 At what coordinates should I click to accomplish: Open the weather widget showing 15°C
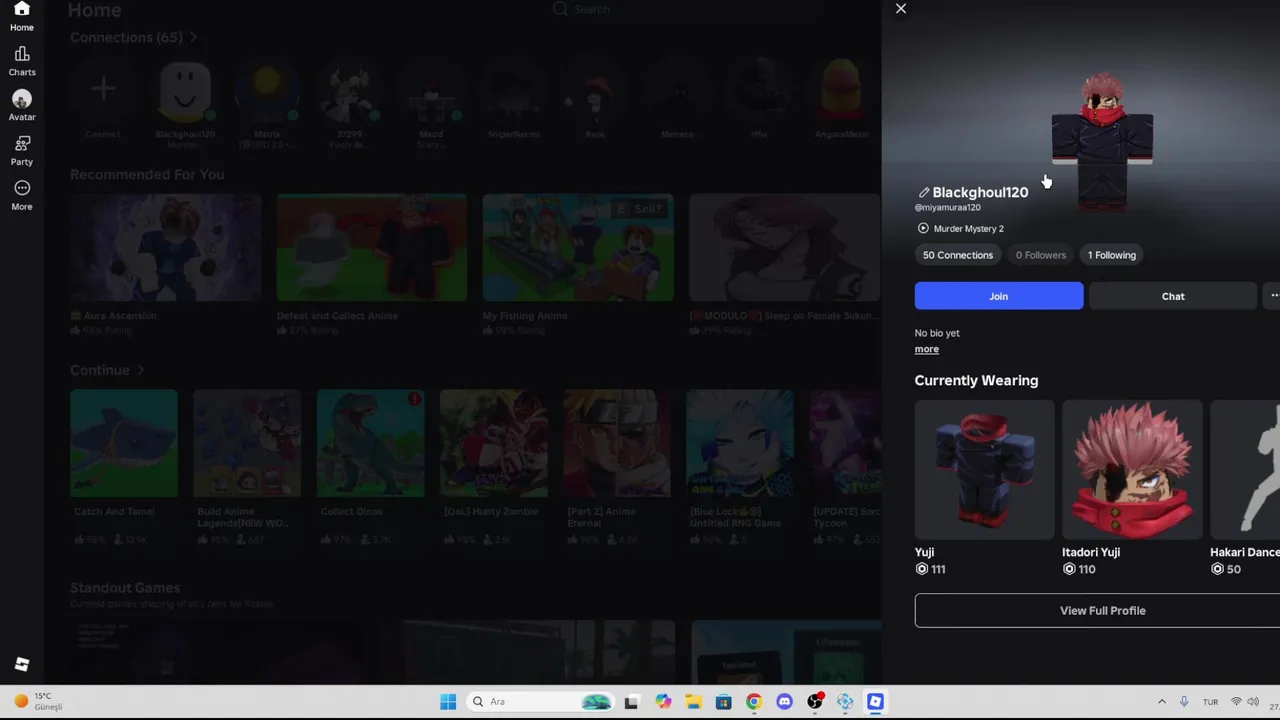coord(40,702)
